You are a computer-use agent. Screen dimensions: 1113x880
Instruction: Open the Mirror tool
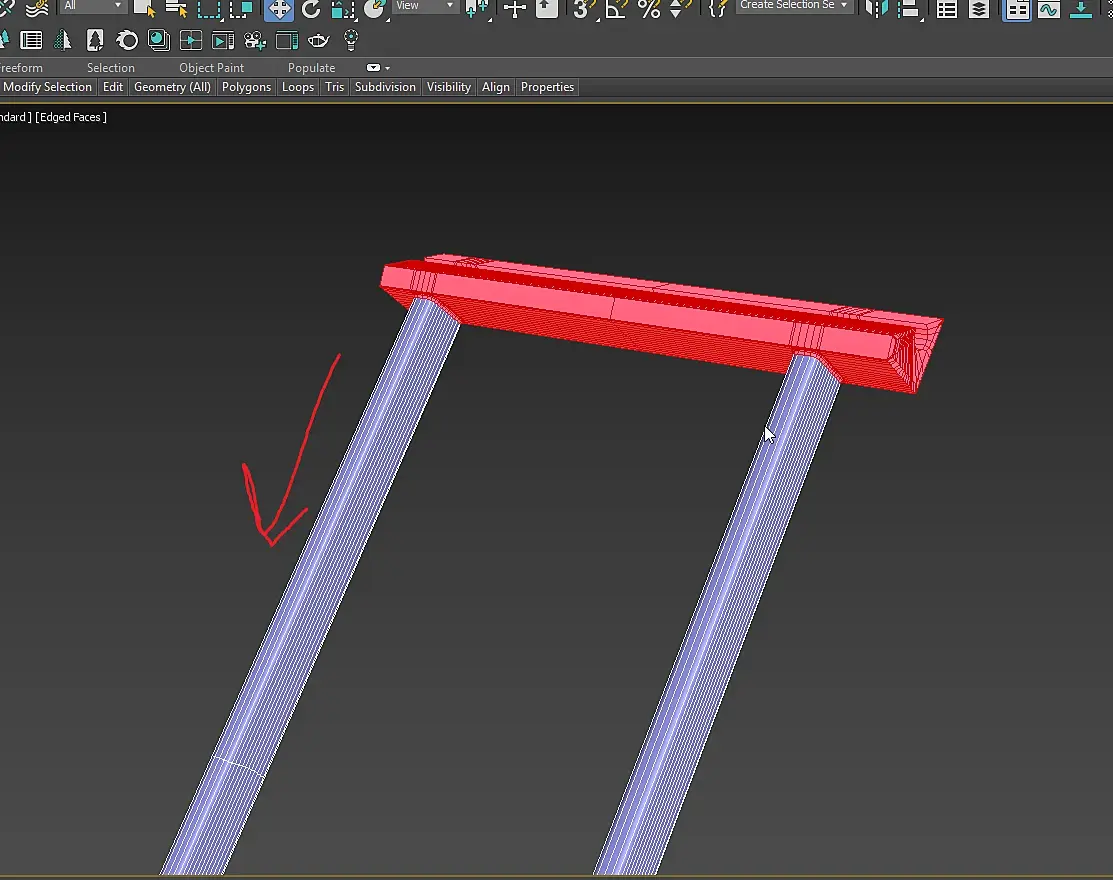[877, 9]
